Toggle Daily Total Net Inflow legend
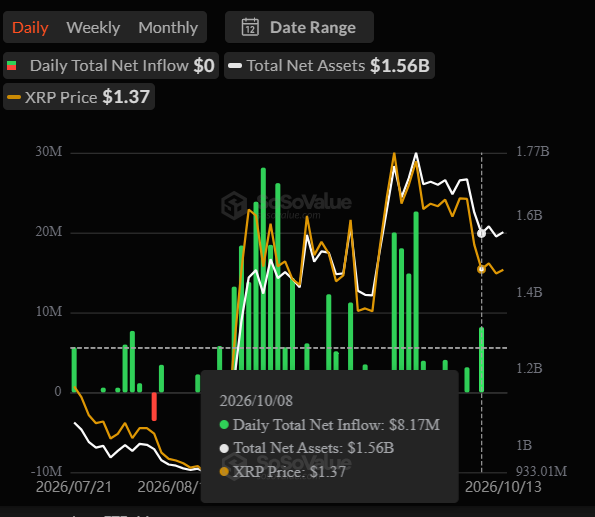Viewport: 595px width, 517px height. pos(111,66)
